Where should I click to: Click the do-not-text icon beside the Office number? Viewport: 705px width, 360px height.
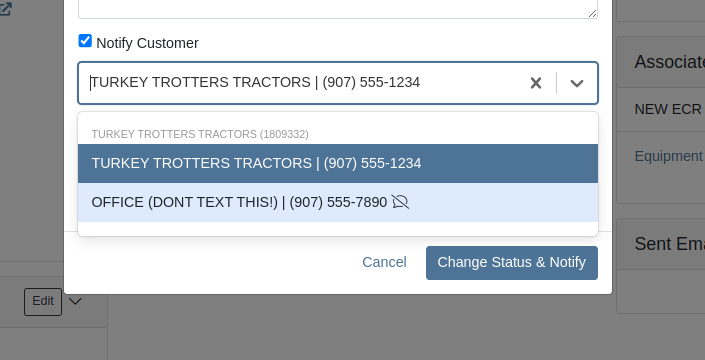pos(400,202)
